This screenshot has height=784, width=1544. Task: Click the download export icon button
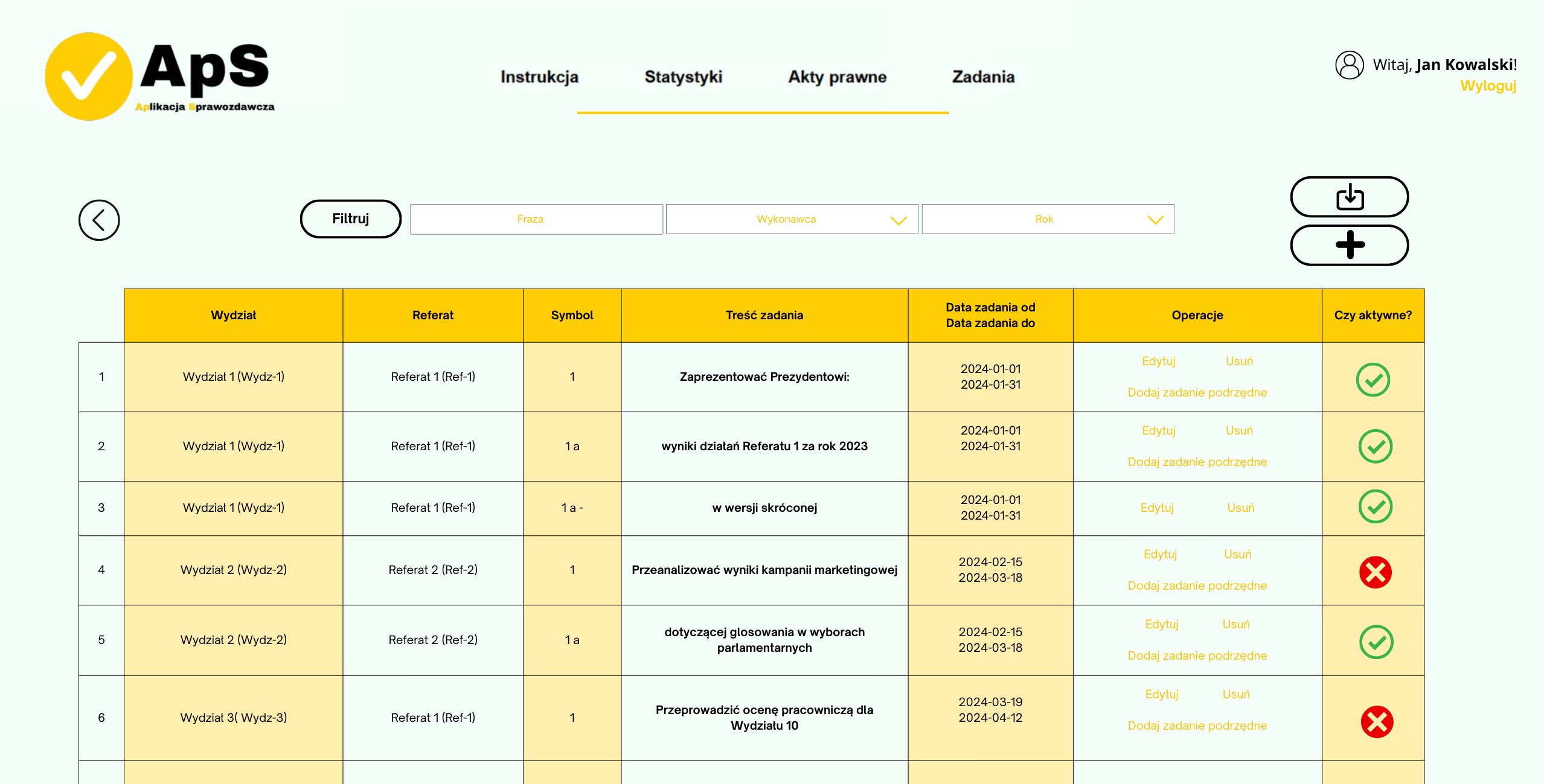[1349, 197]
